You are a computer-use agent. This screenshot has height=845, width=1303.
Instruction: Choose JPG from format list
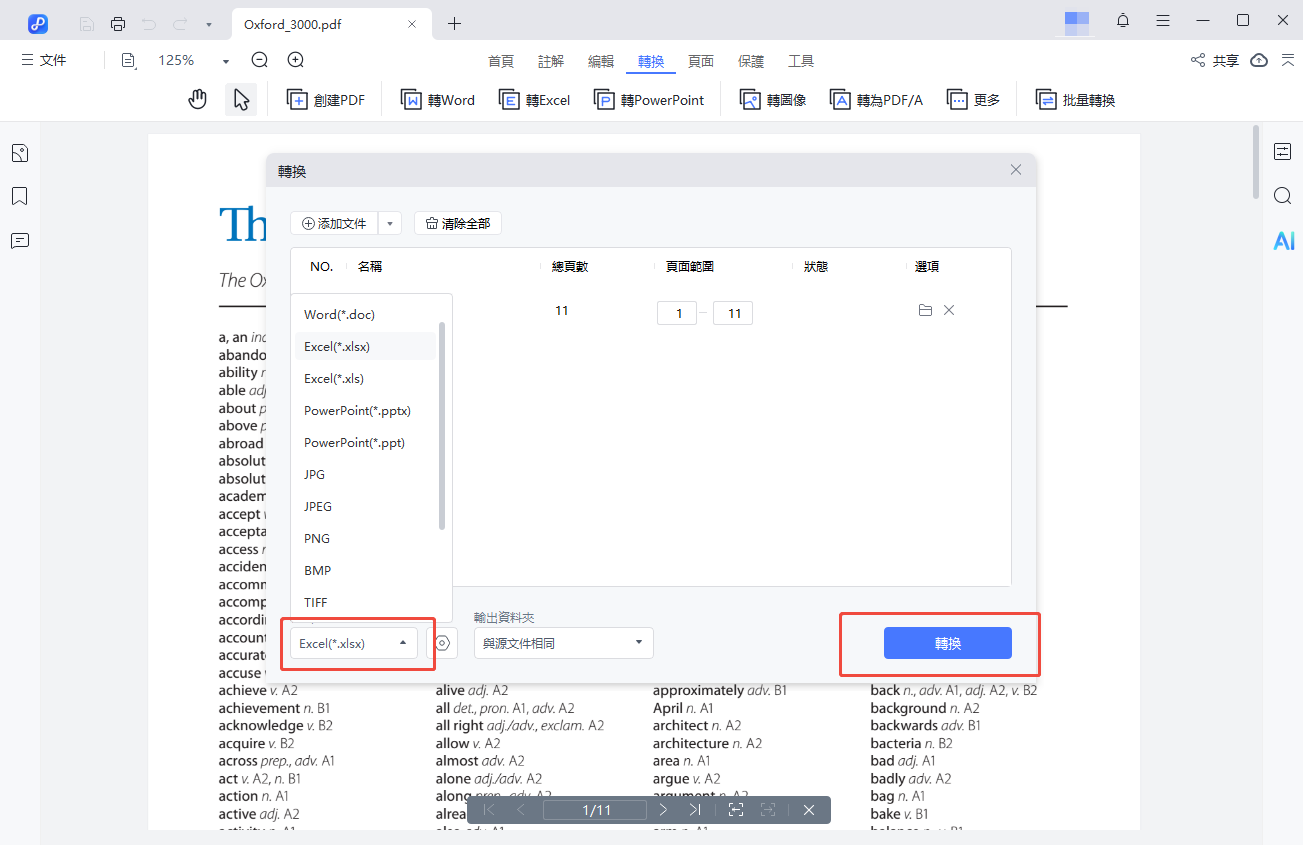pyautogui.click(x=366, y=474)
